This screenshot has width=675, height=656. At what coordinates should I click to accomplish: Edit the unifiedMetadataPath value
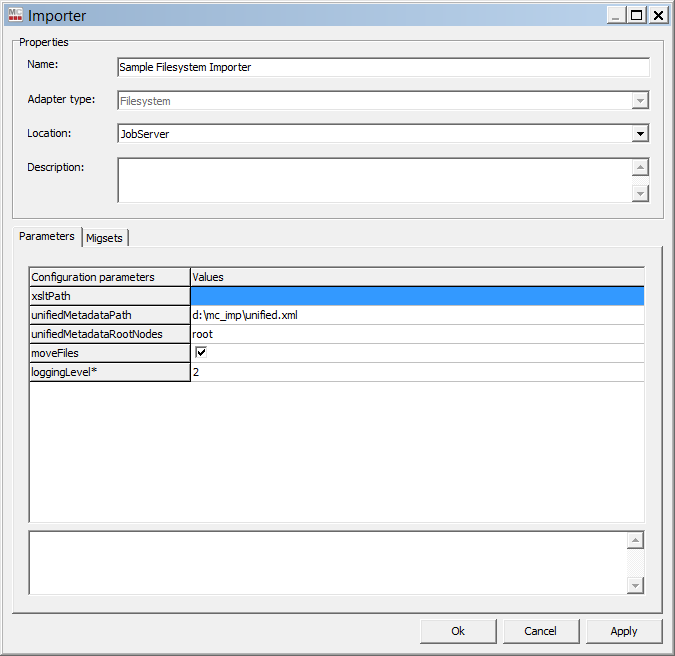(x=416, y=315)
